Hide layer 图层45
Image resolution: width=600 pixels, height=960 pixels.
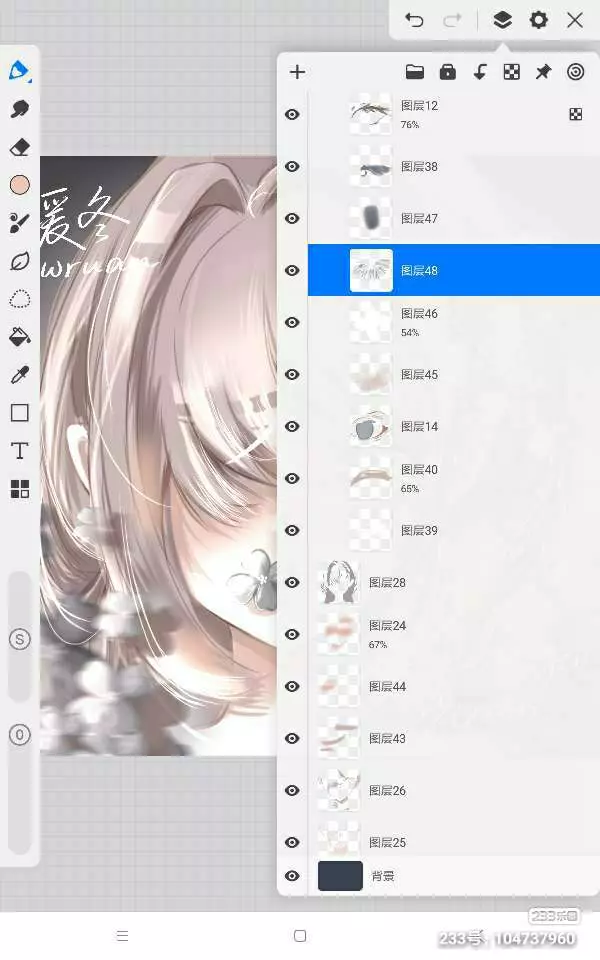[x=293, y=374]
